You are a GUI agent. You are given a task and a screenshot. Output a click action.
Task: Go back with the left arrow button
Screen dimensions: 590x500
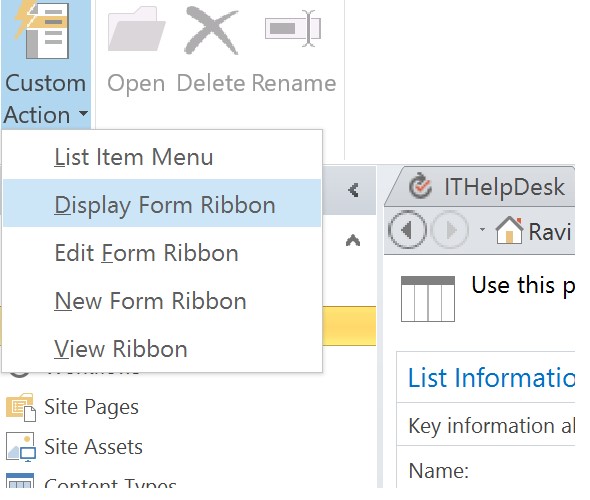(407, 229)
